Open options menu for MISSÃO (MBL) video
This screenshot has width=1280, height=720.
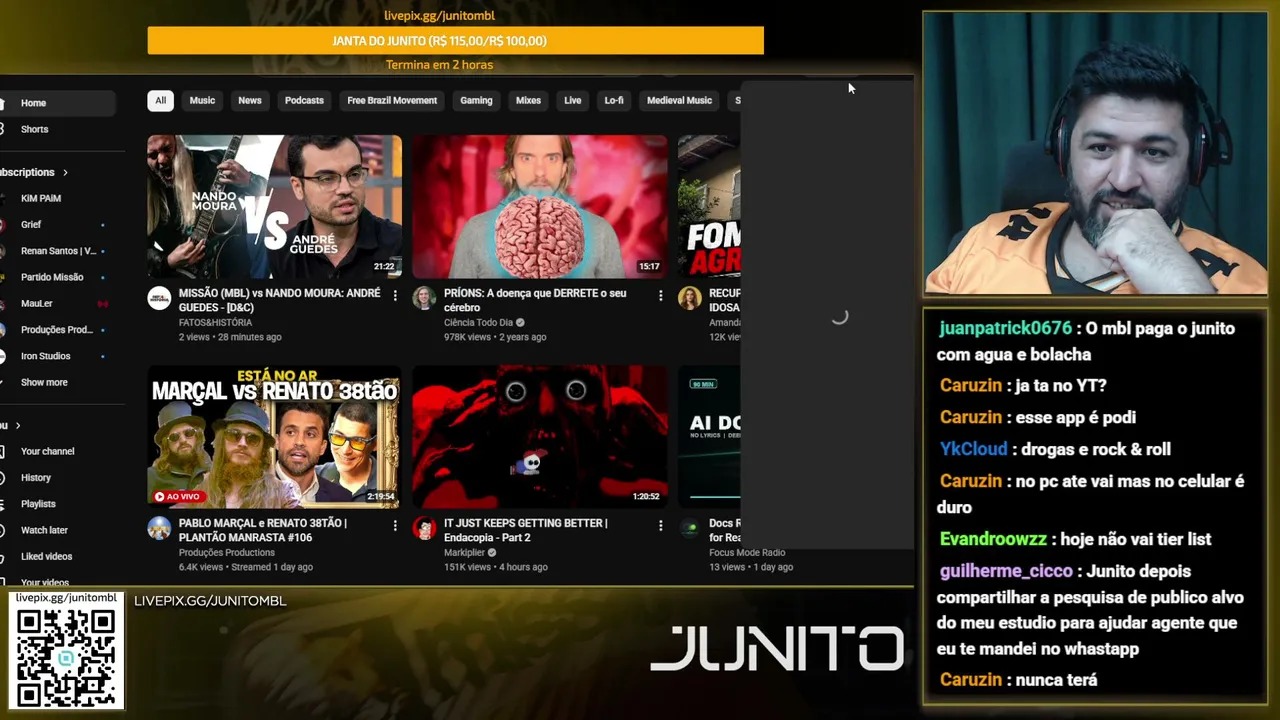pos(395,296)
